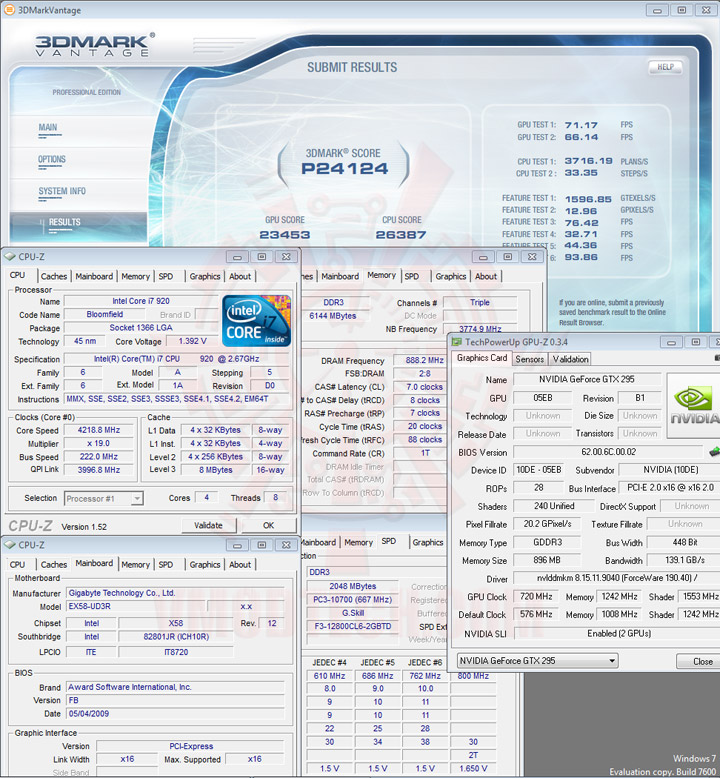
Task: Switch to Validation tab in GPU-Z
Action: (x=570, y=359)
